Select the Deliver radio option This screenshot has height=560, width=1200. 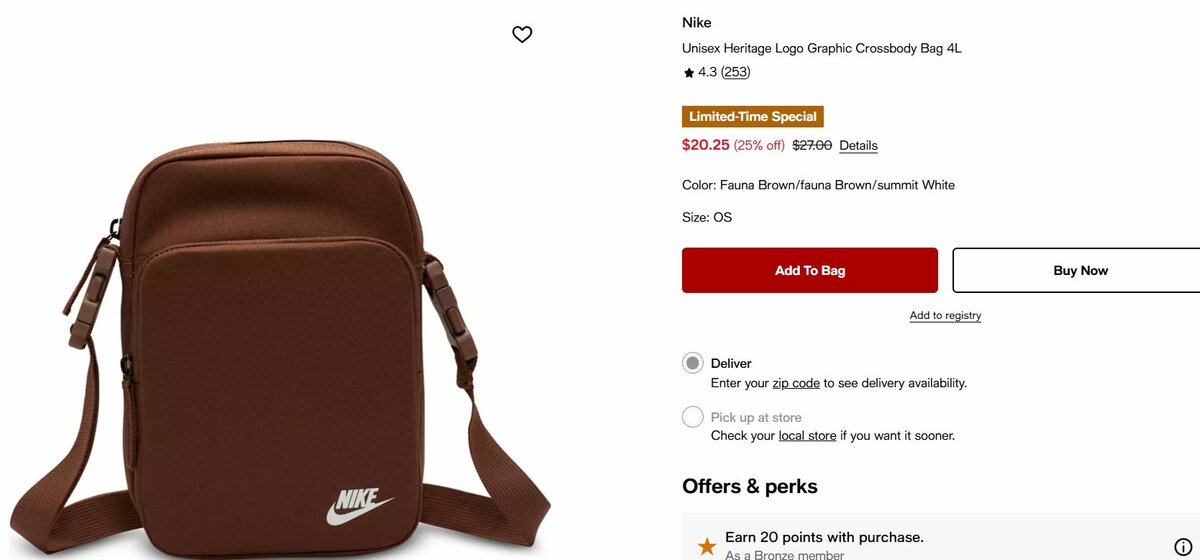(x=693, y=363)
